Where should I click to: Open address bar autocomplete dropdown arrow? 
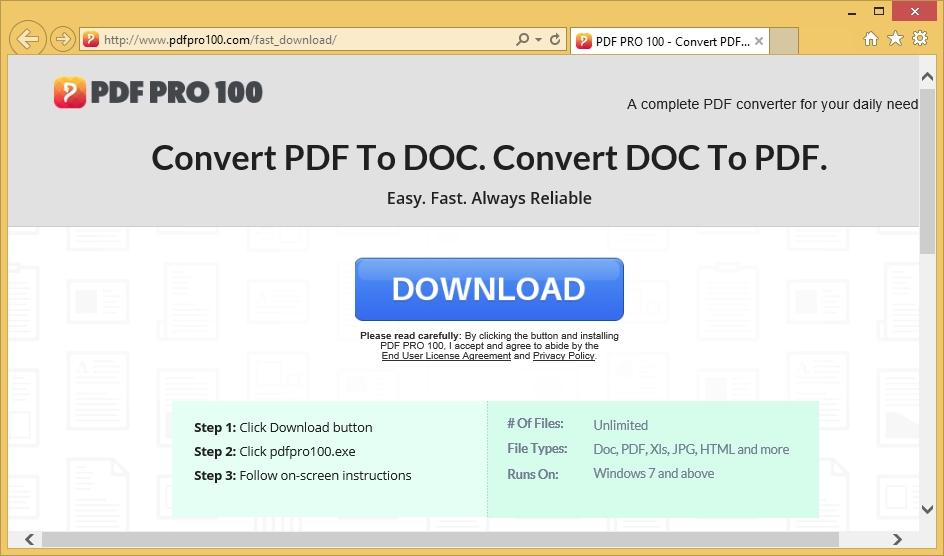coord(539,40)
